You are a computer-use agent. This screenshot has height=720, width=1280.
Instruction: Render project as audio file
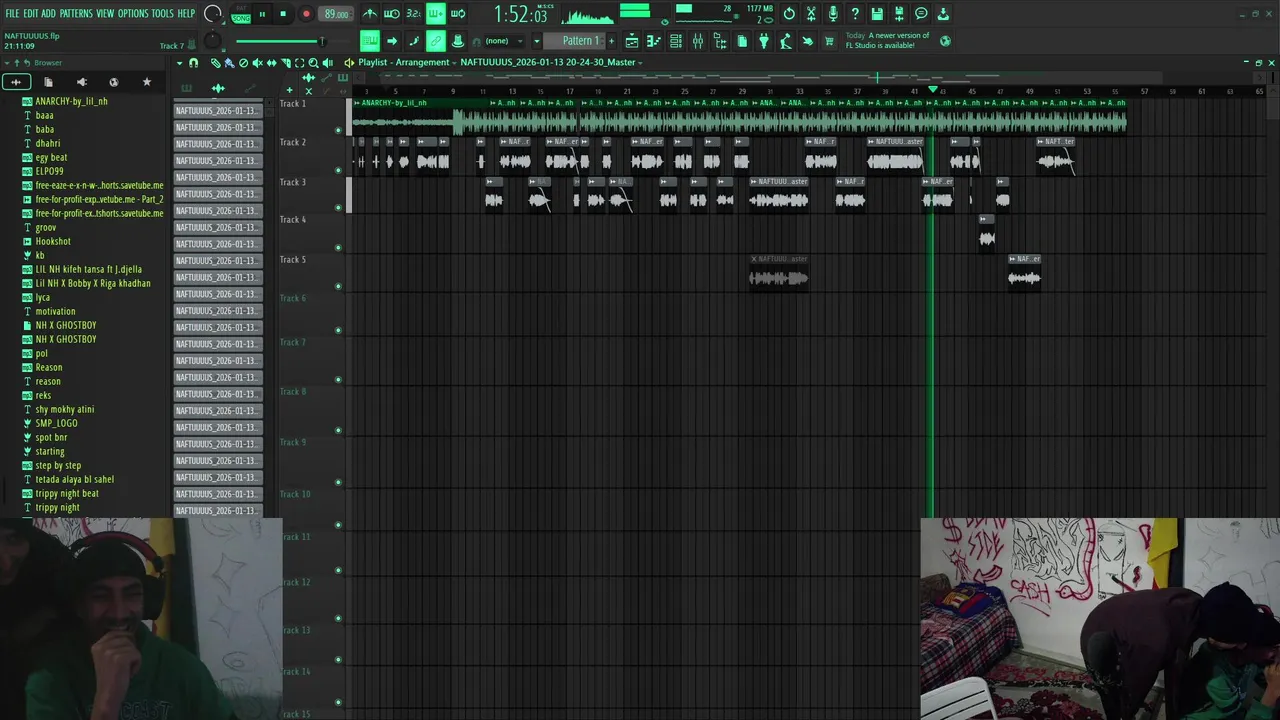coord(899,14)
